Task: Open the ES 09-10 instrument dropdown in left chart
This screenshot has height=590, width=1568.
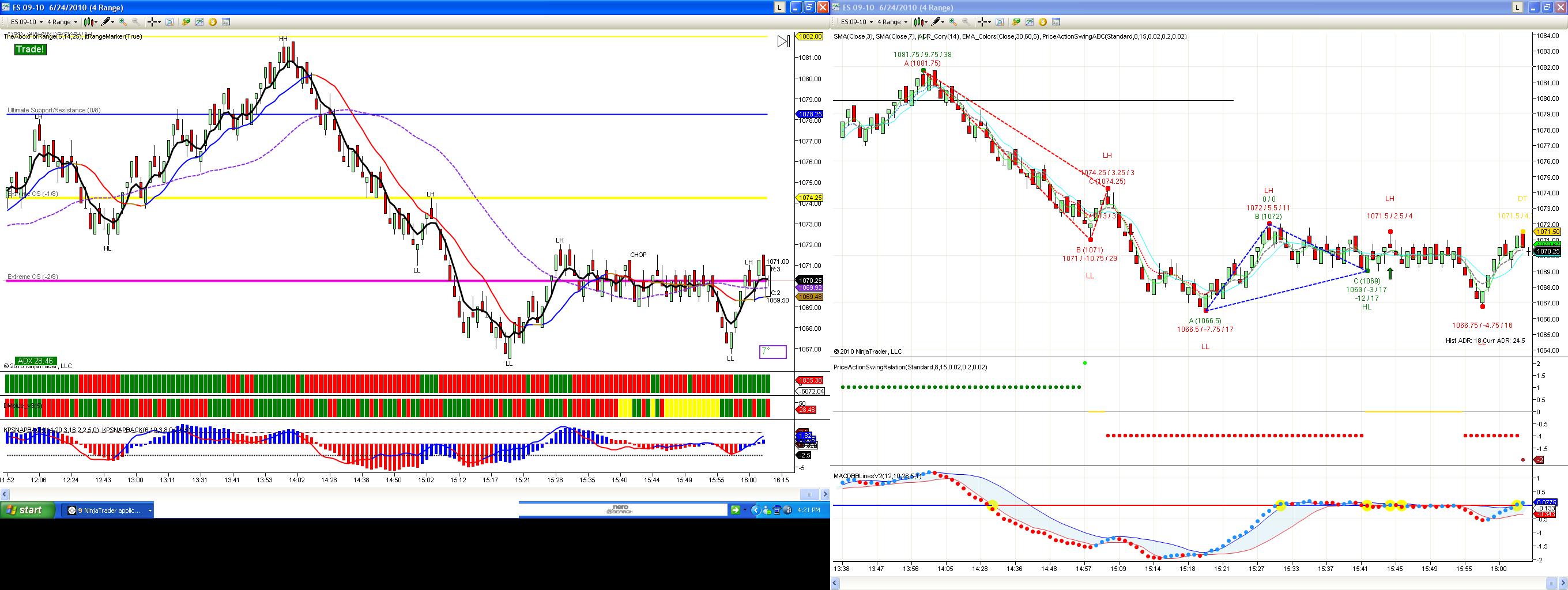Action: click(x=25, y=22)
